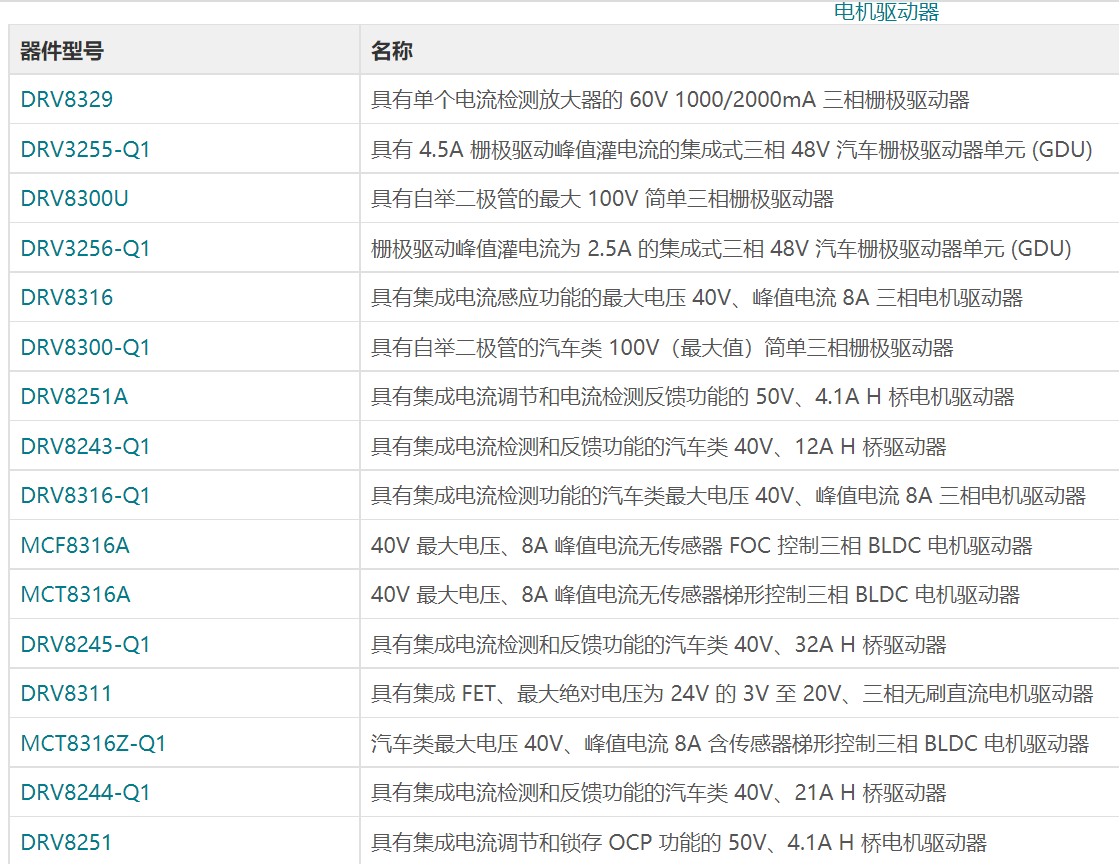Select the 电流检测反馈功能的 50V description
Viewport: 1119px width, 864px height.
coord(692,397)
